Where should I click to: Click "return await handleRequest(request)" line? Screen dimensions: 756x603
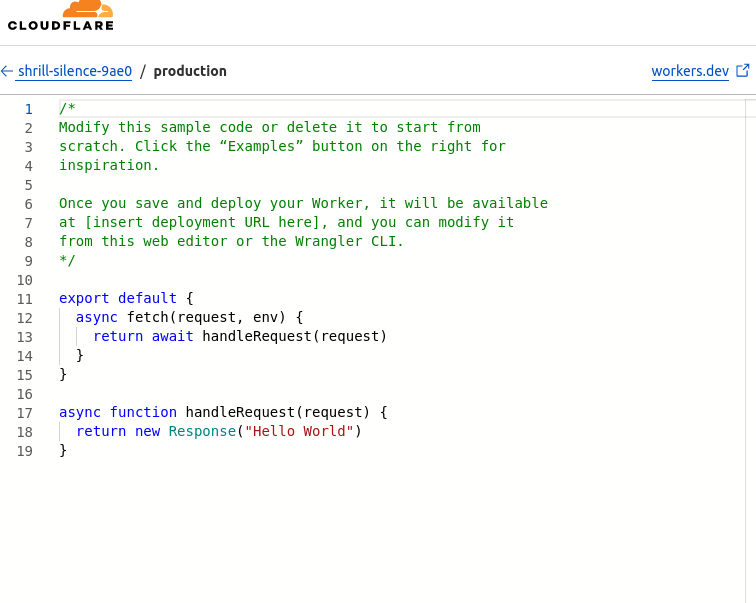point(240,336)
